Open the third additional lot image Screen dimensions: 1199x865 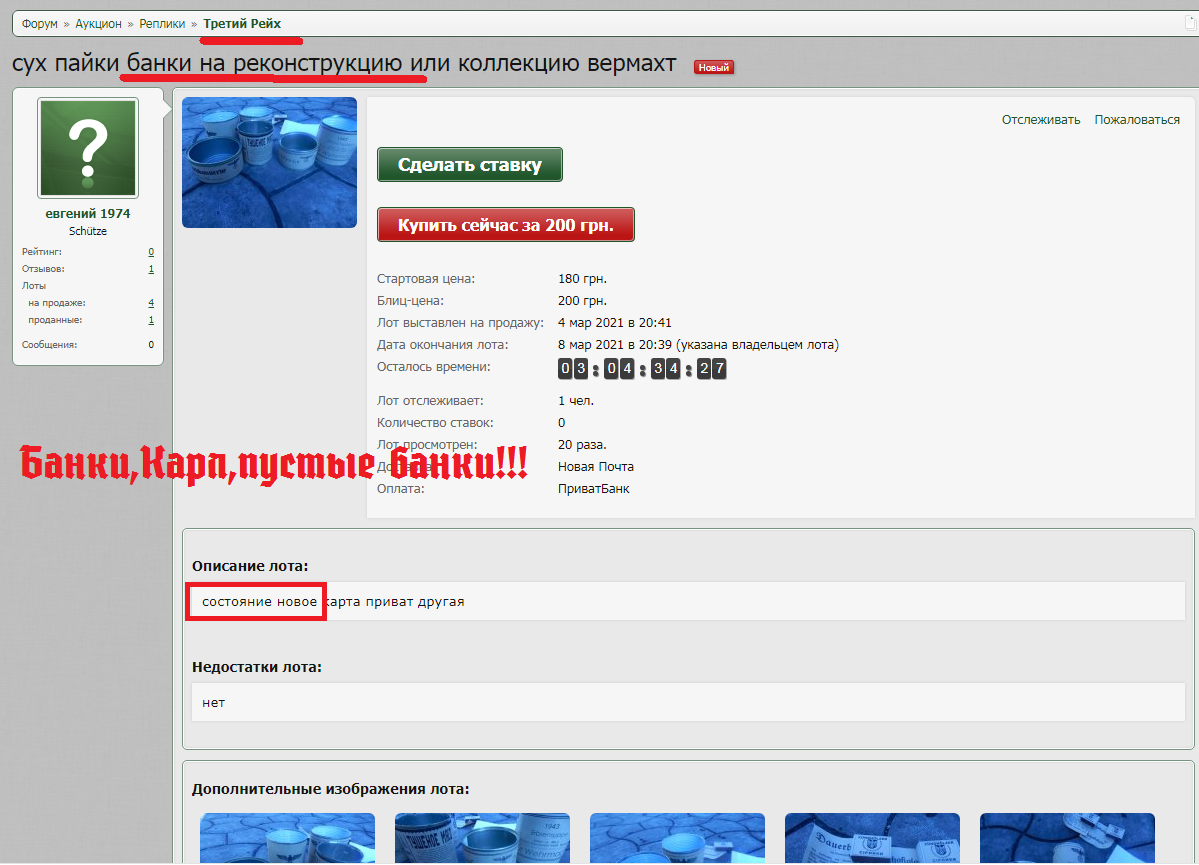click(677, 838)
